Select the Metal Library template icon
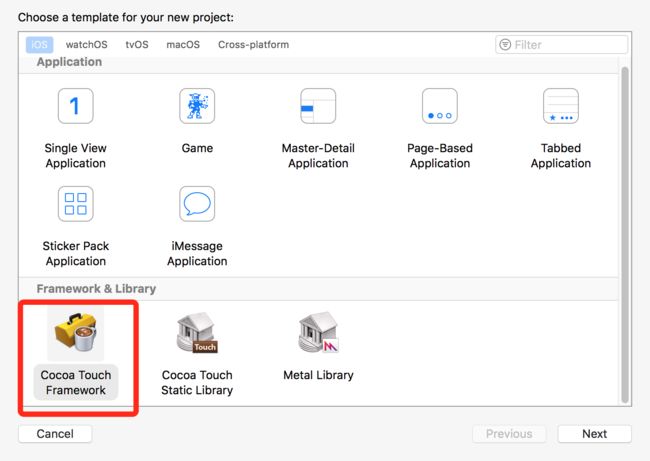This screenshot has height=461, width=650. pyautogui.click(x=318, y=333)
